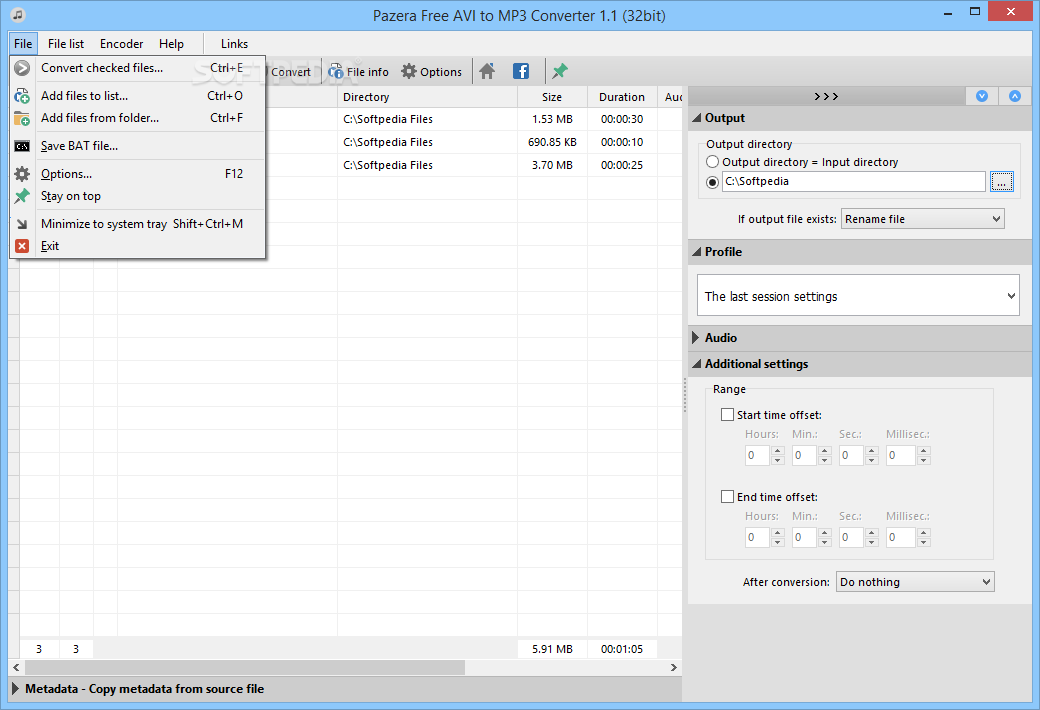Decrease the End time offset Millisec. spinner
This screenshot has width=1040, height=710.
tap(924, 541)
